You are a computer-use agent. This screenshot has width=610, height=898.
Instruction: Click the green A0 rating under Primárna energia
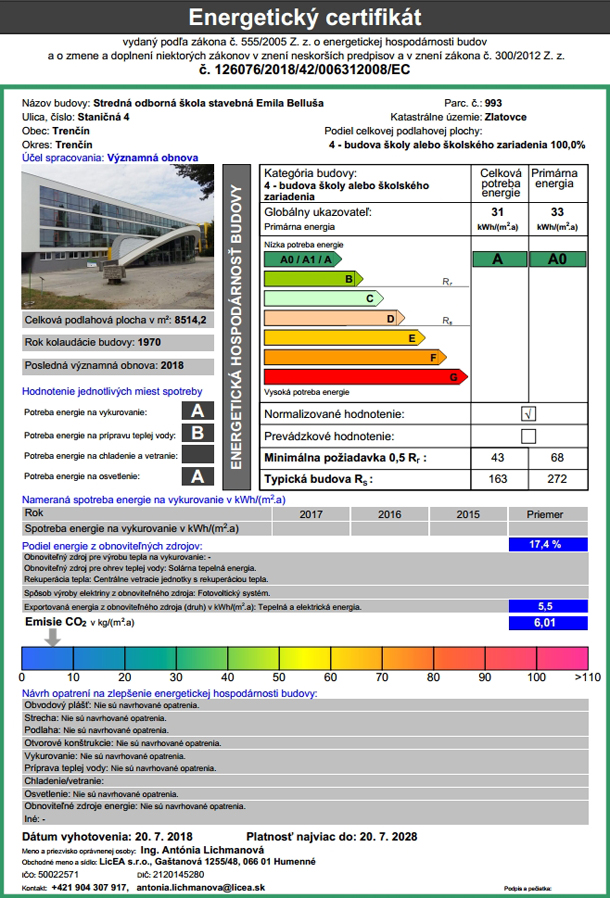pyautogui.click(x=558, y=259)
